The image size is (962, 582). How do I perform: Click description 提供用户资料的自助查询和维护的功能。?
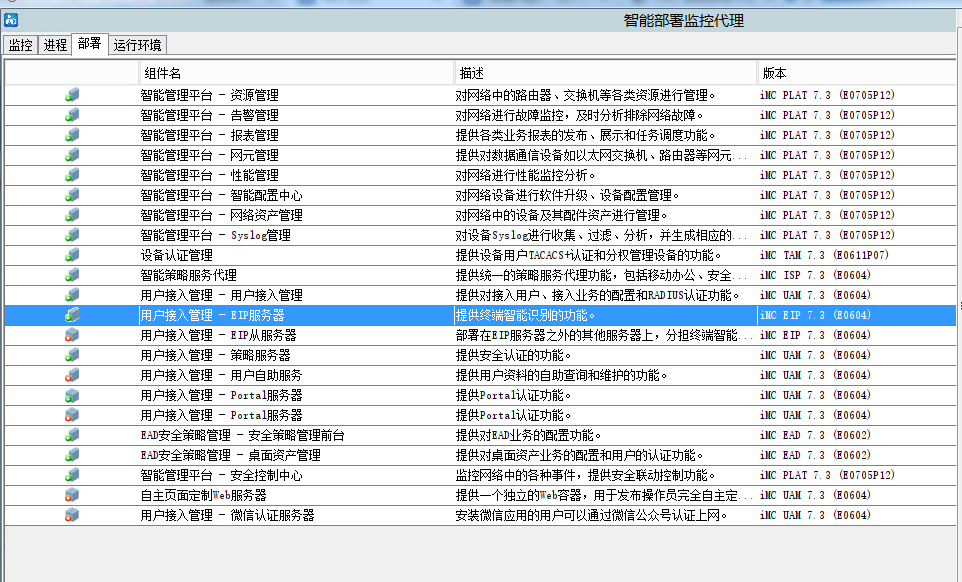(561, 375)
